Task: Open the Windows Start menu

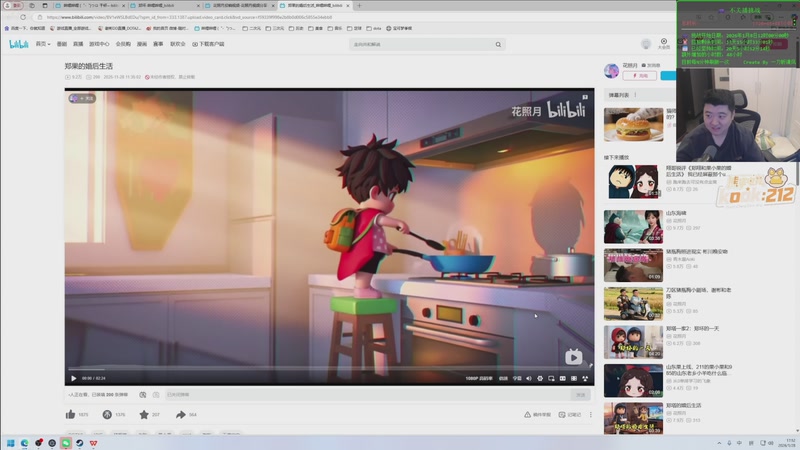Action: (x=11, y=443)
